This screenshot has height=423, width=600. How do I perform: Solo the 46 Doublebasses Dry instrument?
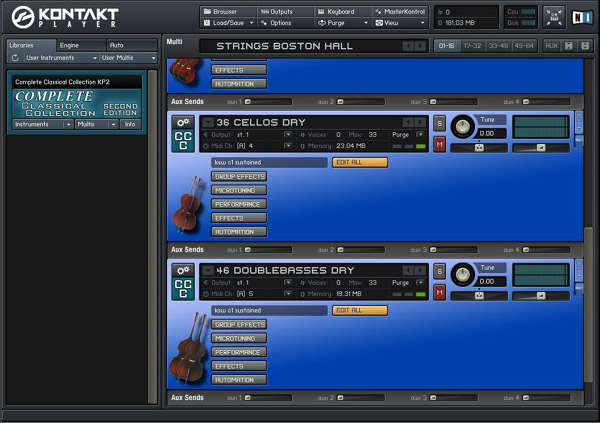coord(439,271)
